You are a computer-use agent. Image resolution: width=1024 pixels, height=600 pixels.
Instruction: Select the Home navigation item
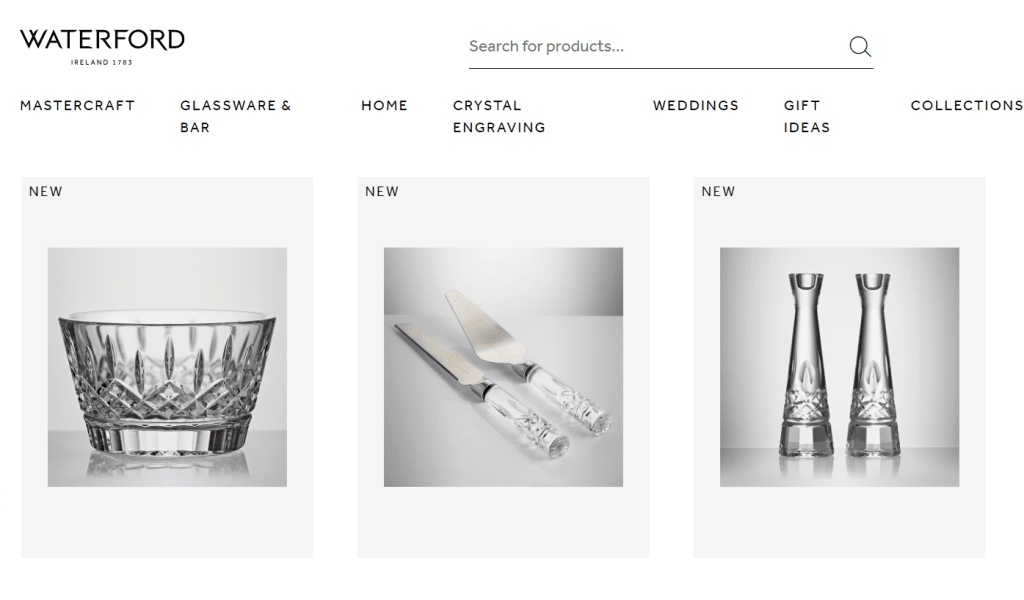(x=384, y=105)
